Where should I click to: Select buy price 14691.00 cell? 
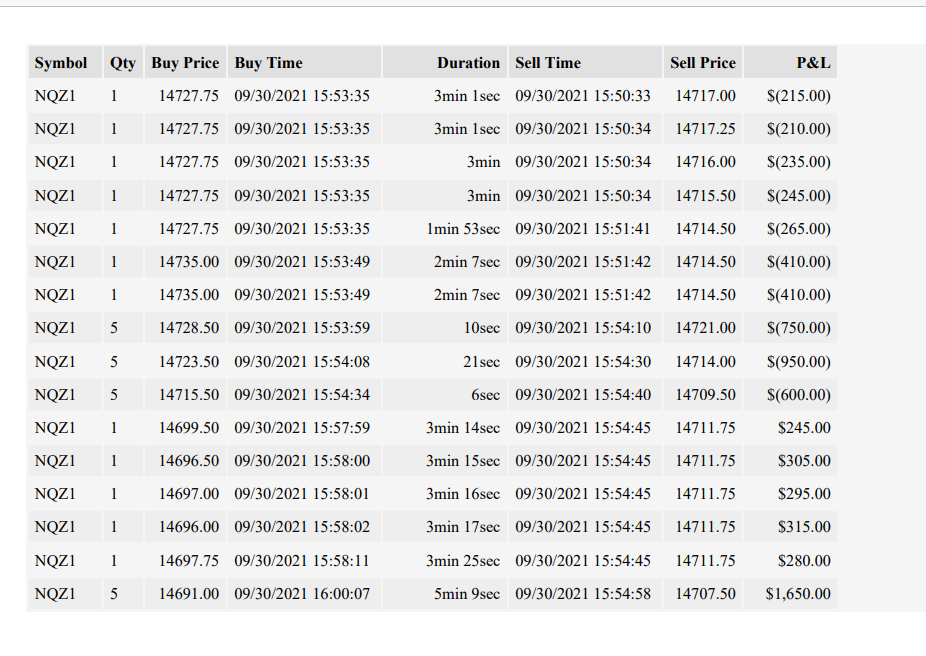coord(185,593)
